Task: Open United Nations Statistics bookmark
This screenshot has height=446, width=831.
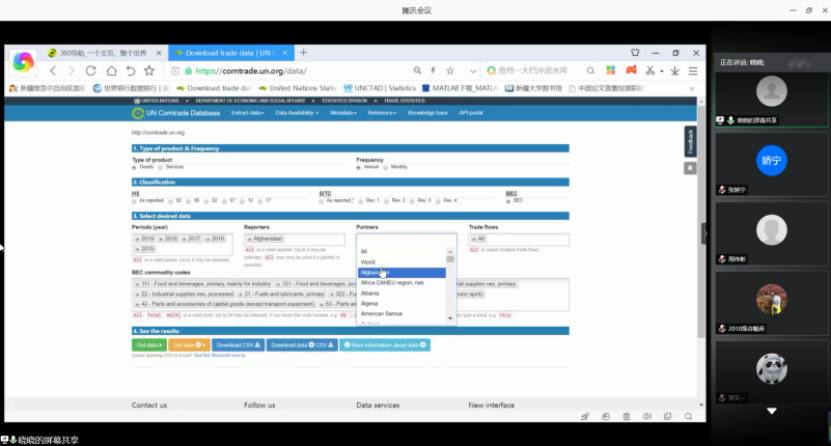Action: (x=297, y=88)
